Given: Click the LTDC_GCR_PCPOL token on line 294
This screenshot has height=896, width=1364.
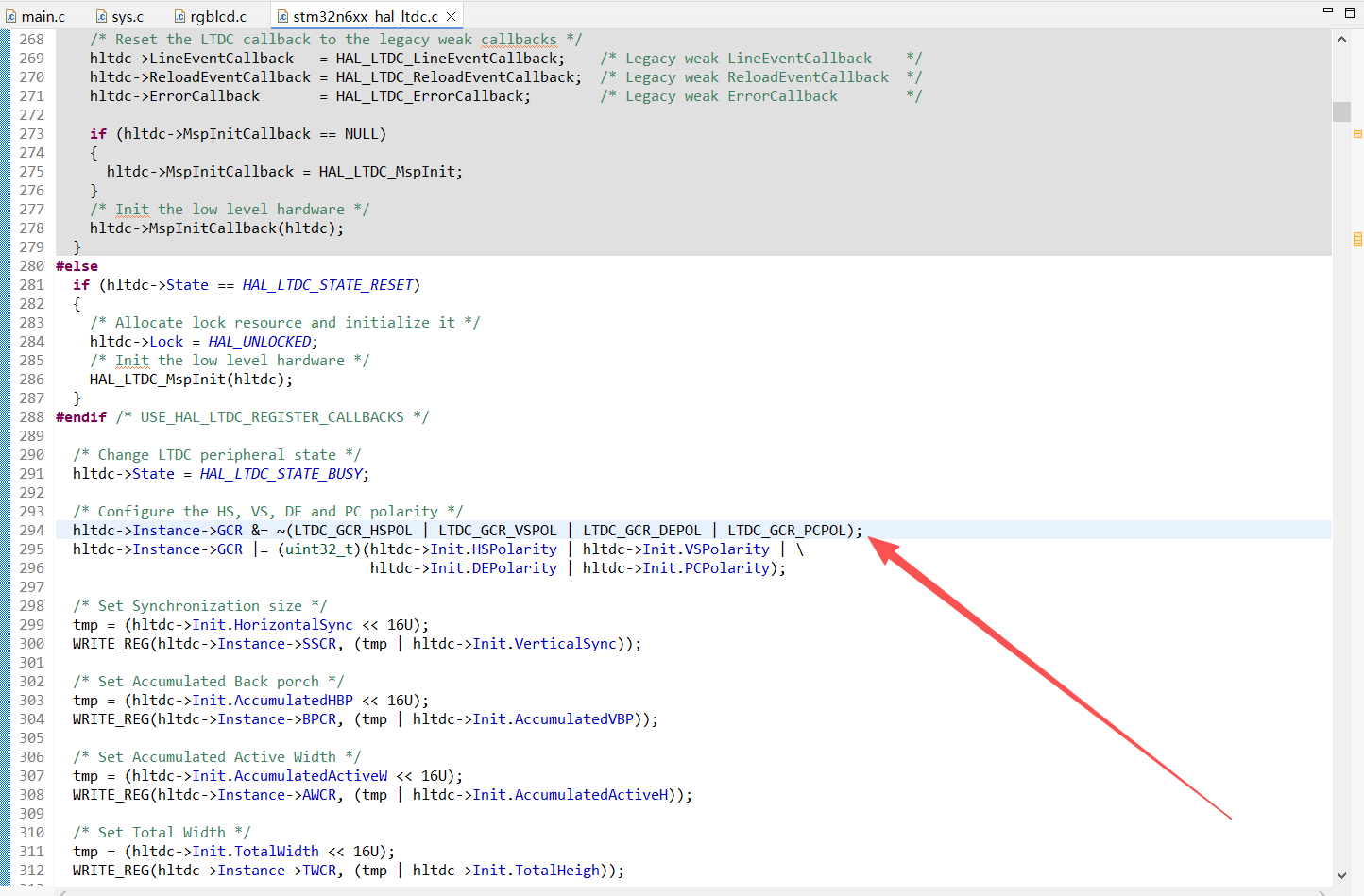Looking at the screenshot, I should [x=787, y=531].
